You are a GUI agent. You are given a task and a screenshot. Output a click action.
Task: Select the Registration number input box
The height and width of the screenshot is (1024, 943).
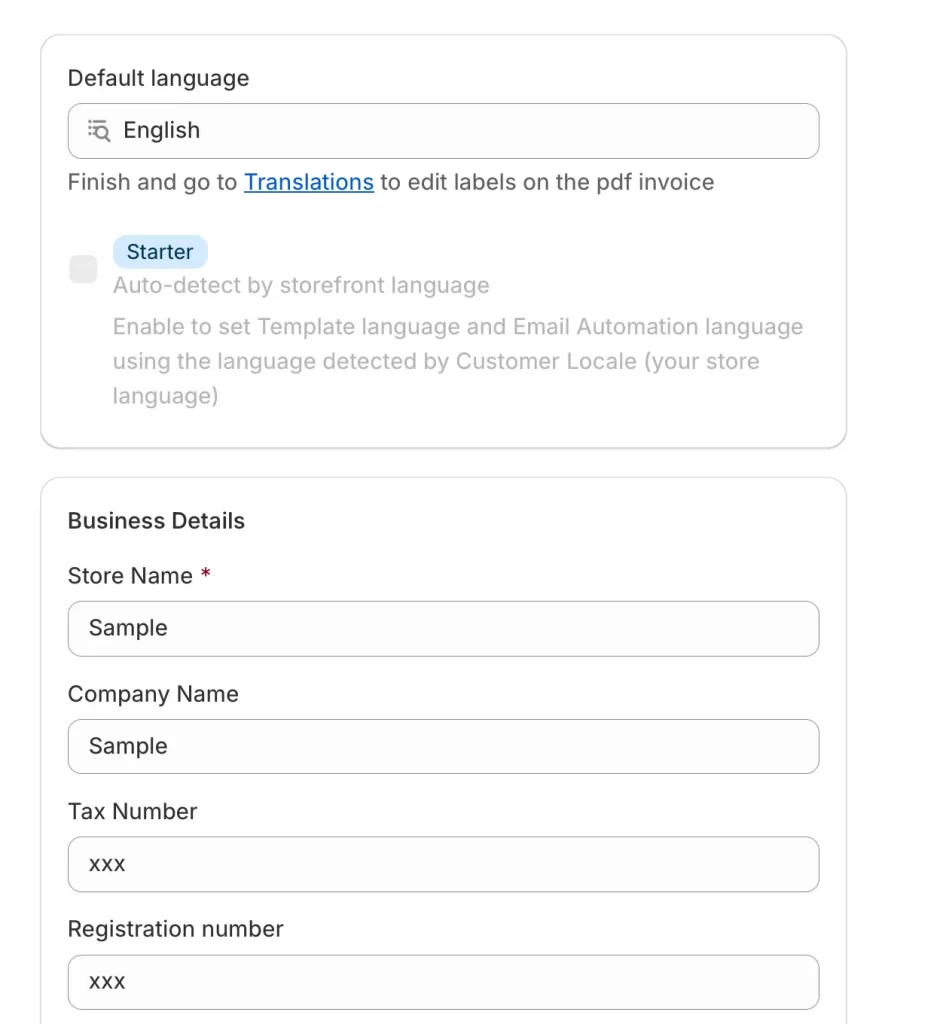(443, 981)
